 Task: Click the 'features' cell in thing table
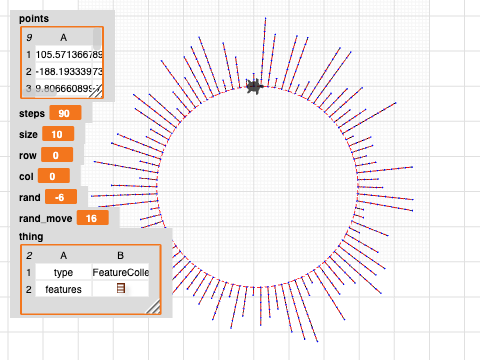click(63, 289)
